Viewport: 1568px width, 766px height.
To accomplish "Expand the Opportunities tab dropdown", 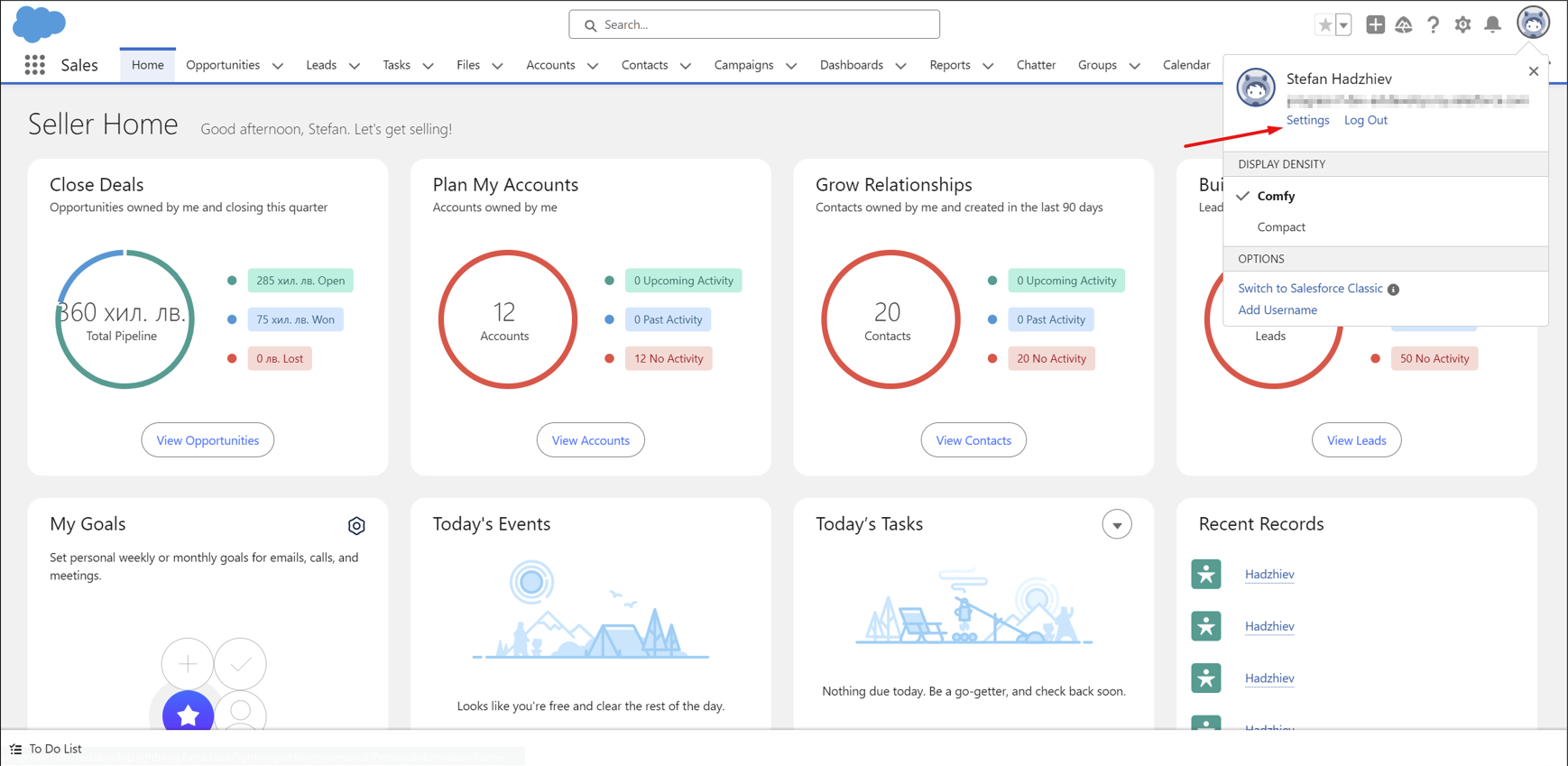I will click(x=278, y=66).
